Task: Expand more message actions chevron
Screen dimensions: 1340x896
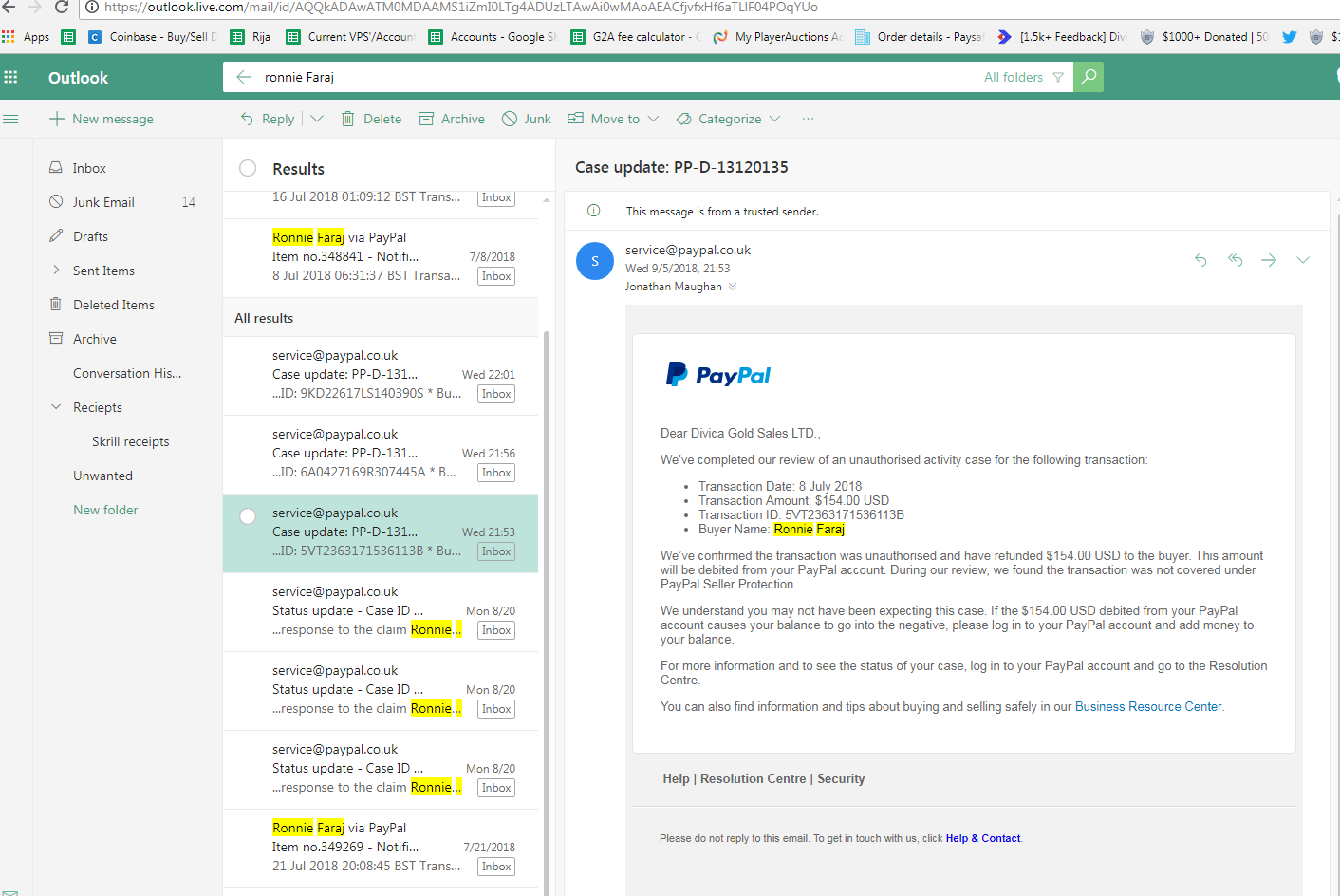Action: coord(1303,260)
